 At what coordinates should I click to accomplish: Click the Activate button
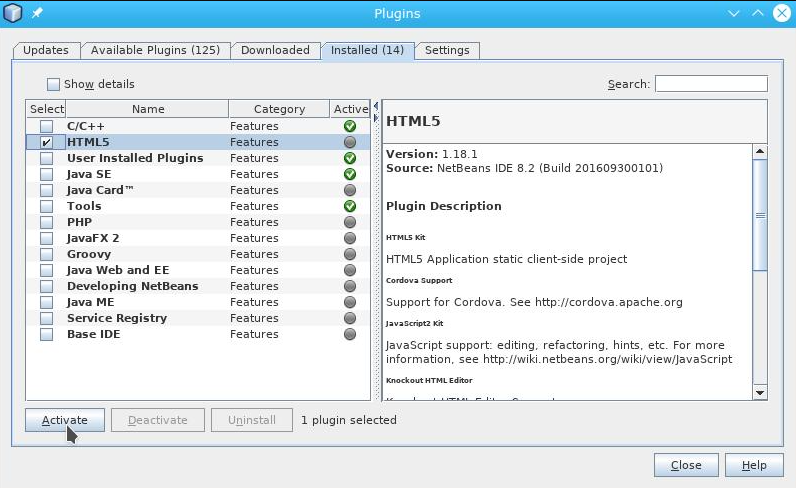[65, 420]
